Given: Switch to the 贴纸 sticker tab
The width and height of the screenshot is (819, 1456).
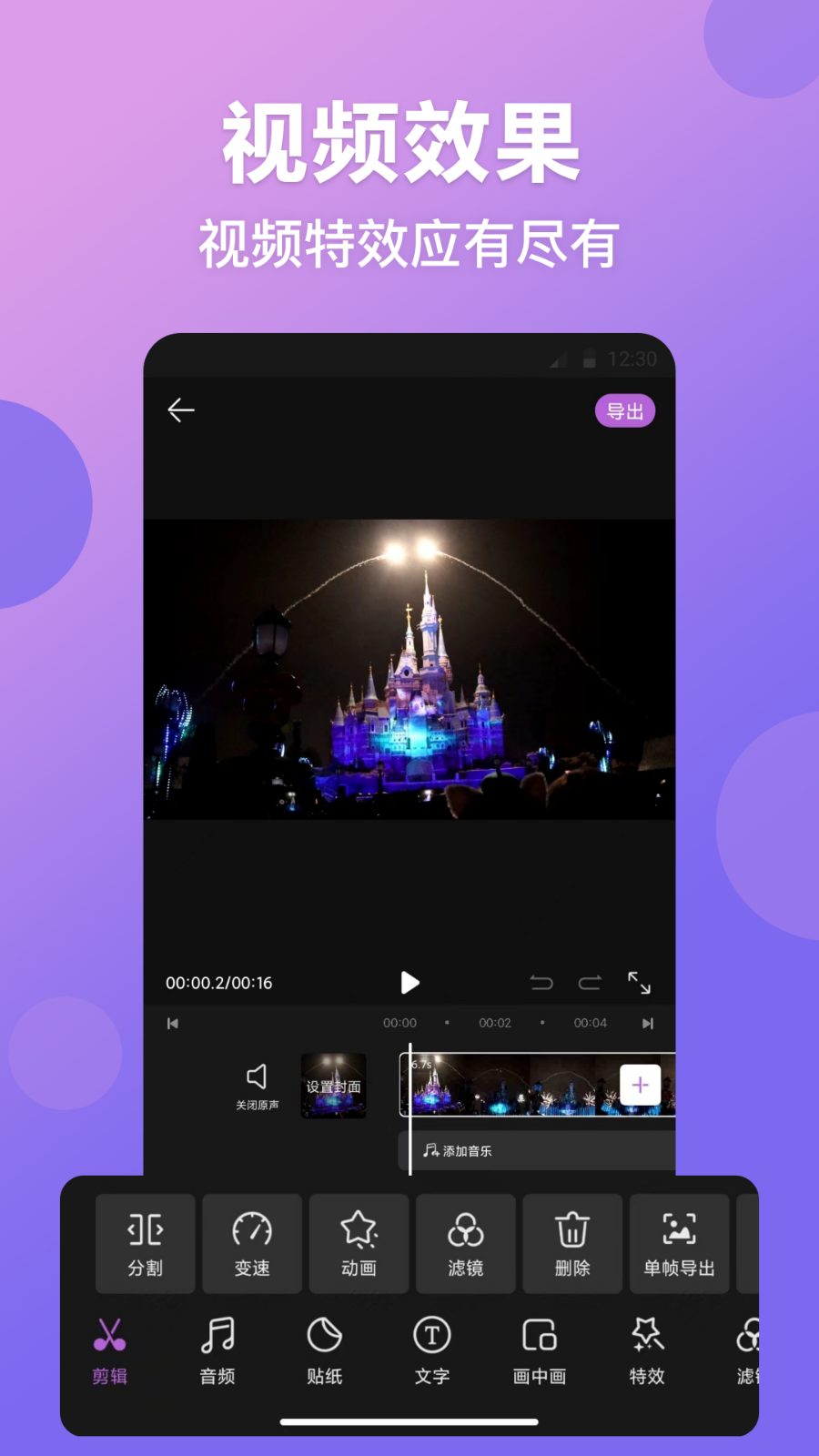Looking at the screenshot, I should click(x=325, y=1350).
